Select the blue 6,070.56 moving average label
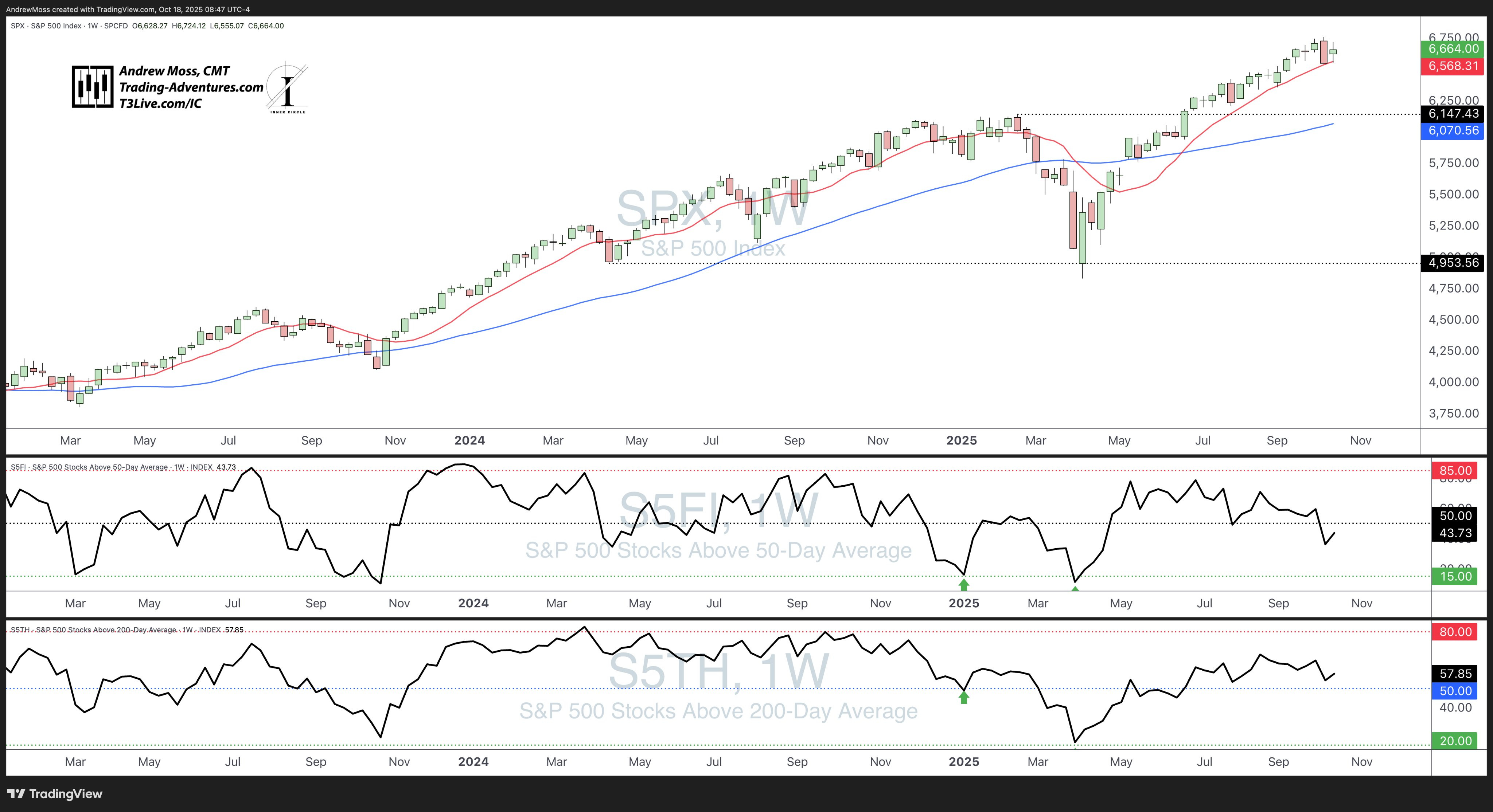Viewport: 1493px width, 812px height. [x=1453, y=131]
